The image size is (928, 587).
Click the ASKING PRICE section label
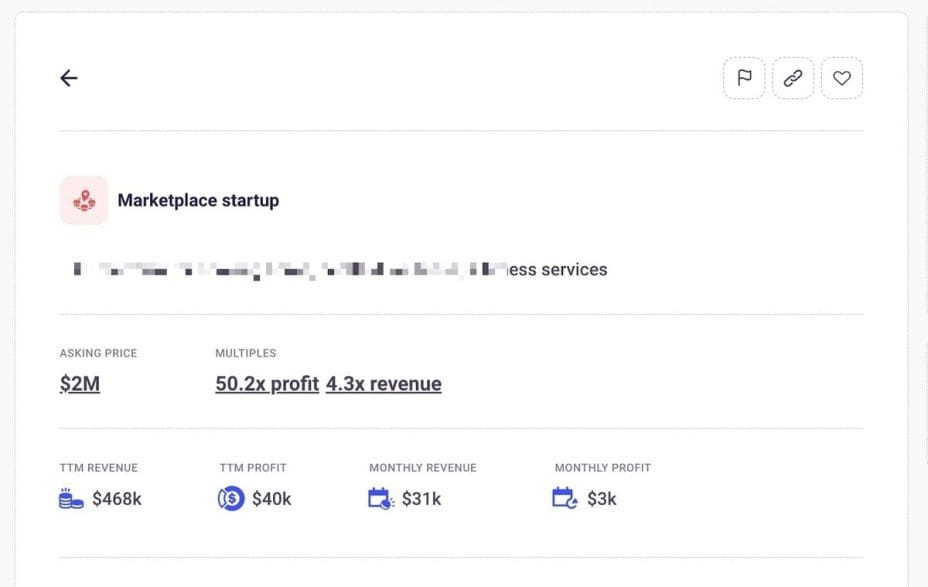[x=99, y=352]
